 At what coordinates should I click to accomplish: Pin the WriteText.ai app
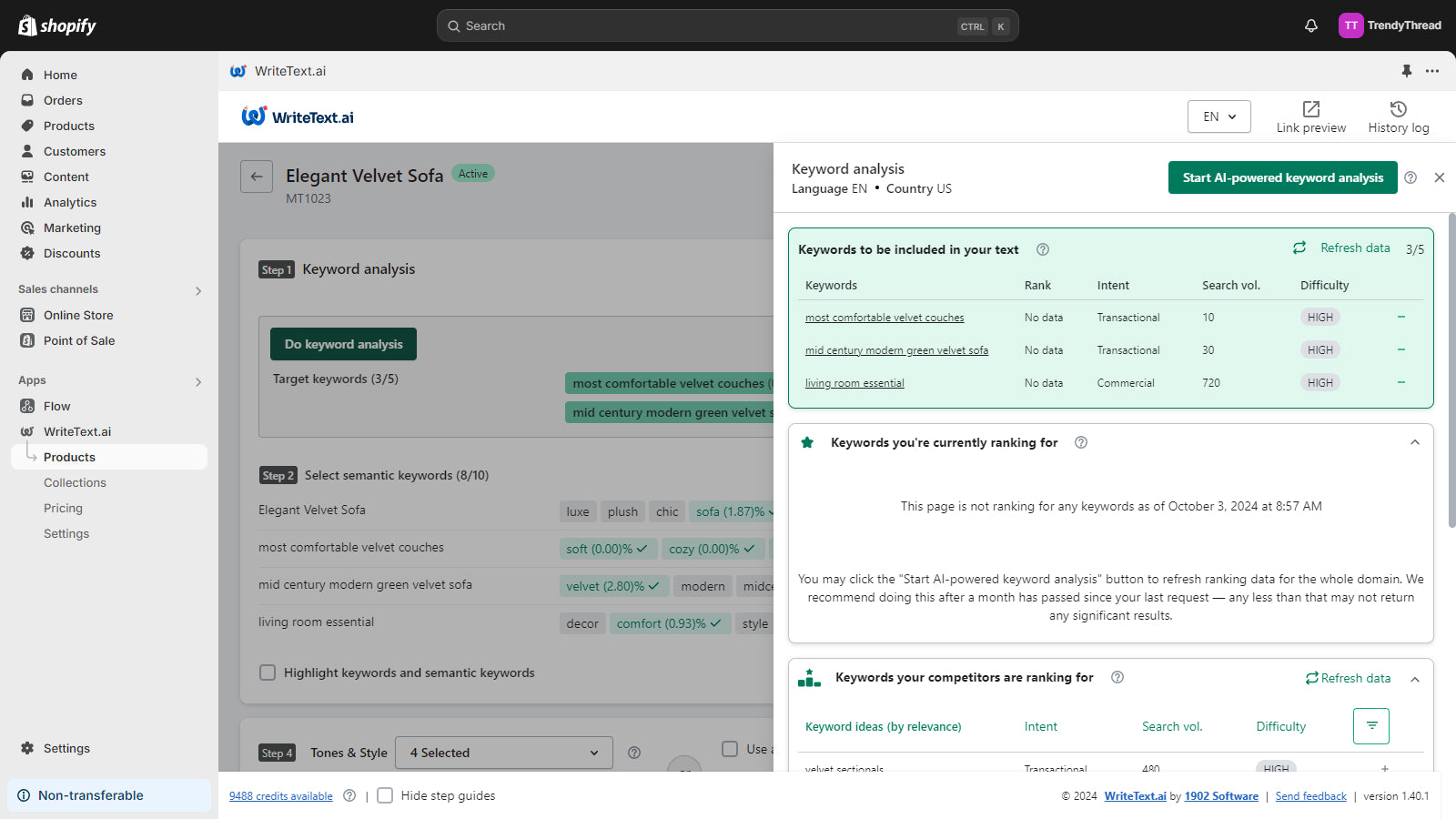click(1406, 71)
